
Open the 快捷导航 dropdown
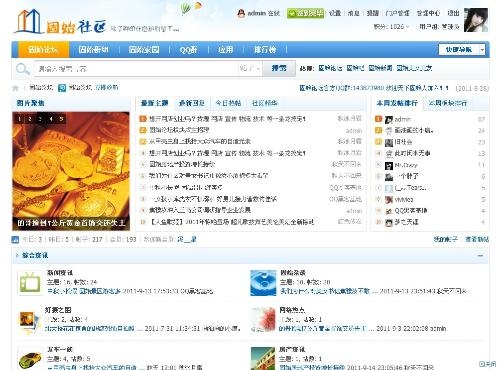point(462,50)
